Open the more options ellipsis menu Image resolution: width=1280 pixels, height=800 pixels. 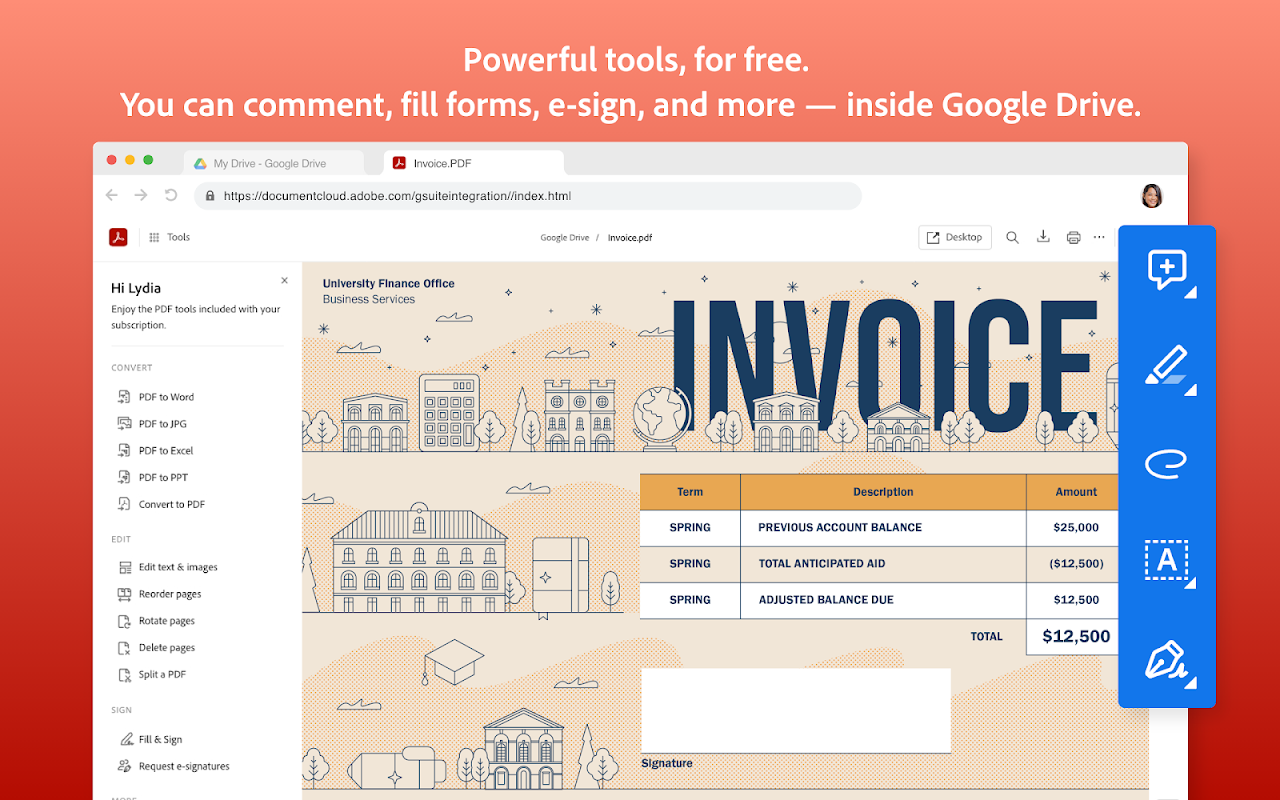1099,237
